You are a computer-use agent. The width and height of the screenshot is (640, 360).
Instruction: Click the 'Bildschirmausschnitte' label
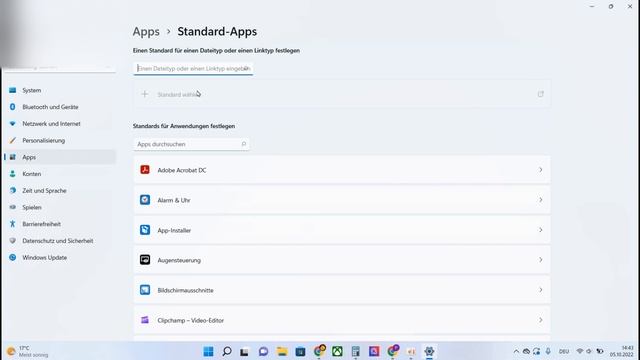click(x=185, y=291)
